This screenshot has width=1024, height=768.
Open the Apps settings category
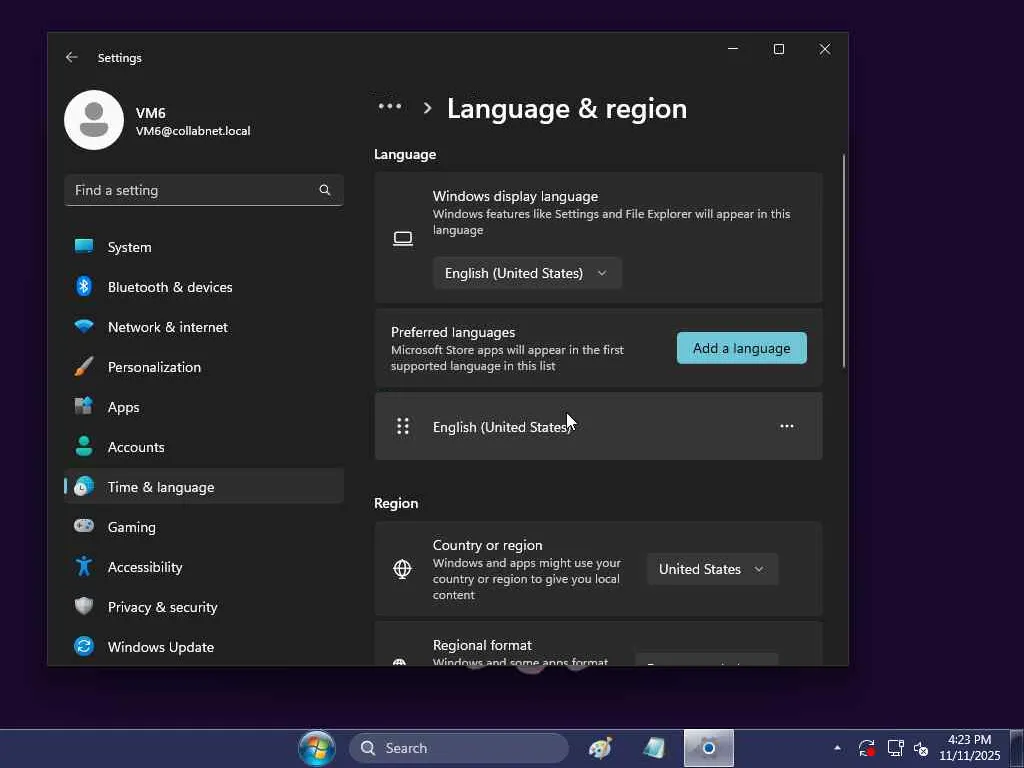click(204, 407)
